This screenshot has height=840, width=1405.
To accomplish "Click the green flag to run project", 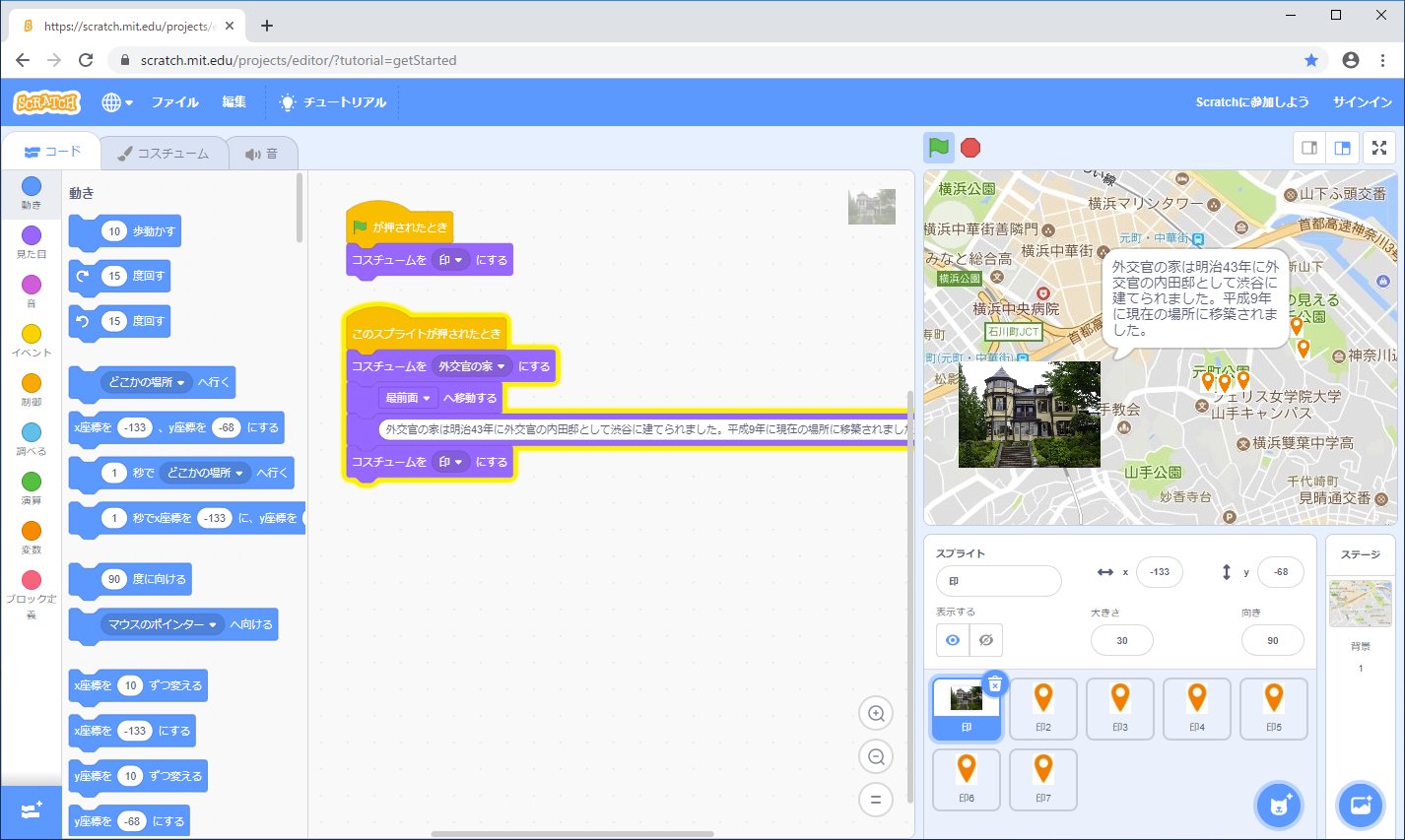I will click(x=939, y=148).
